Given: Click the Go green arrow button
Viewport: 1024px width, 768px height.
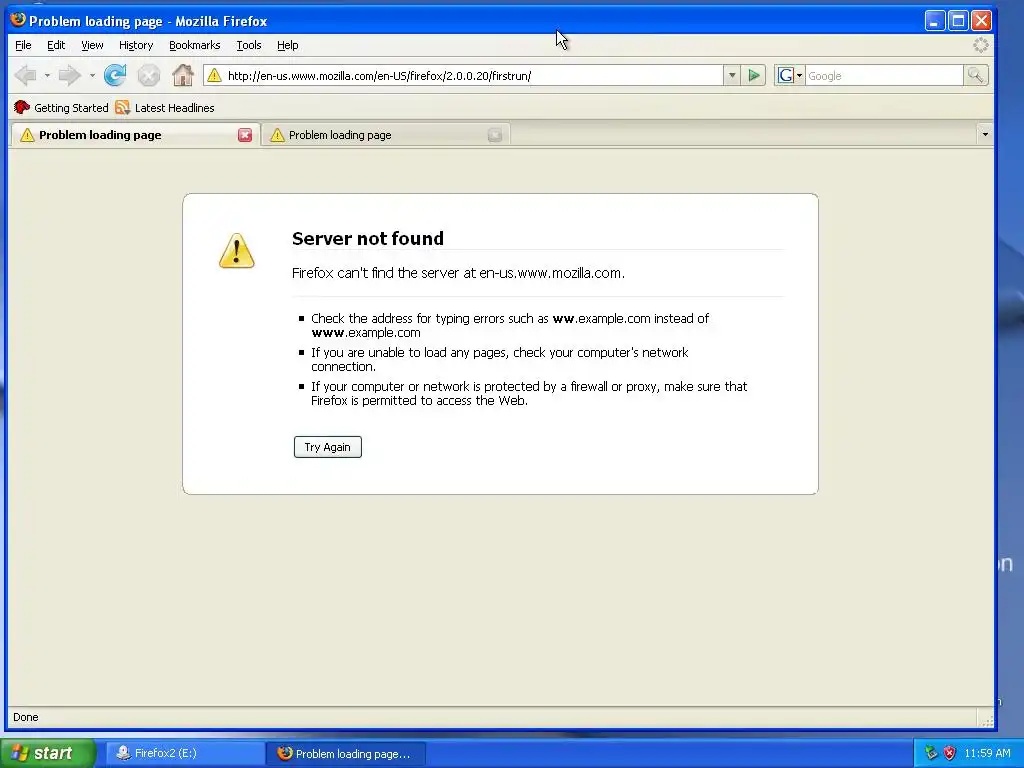Looking at the screenshot, I should [x=754, y=76].
